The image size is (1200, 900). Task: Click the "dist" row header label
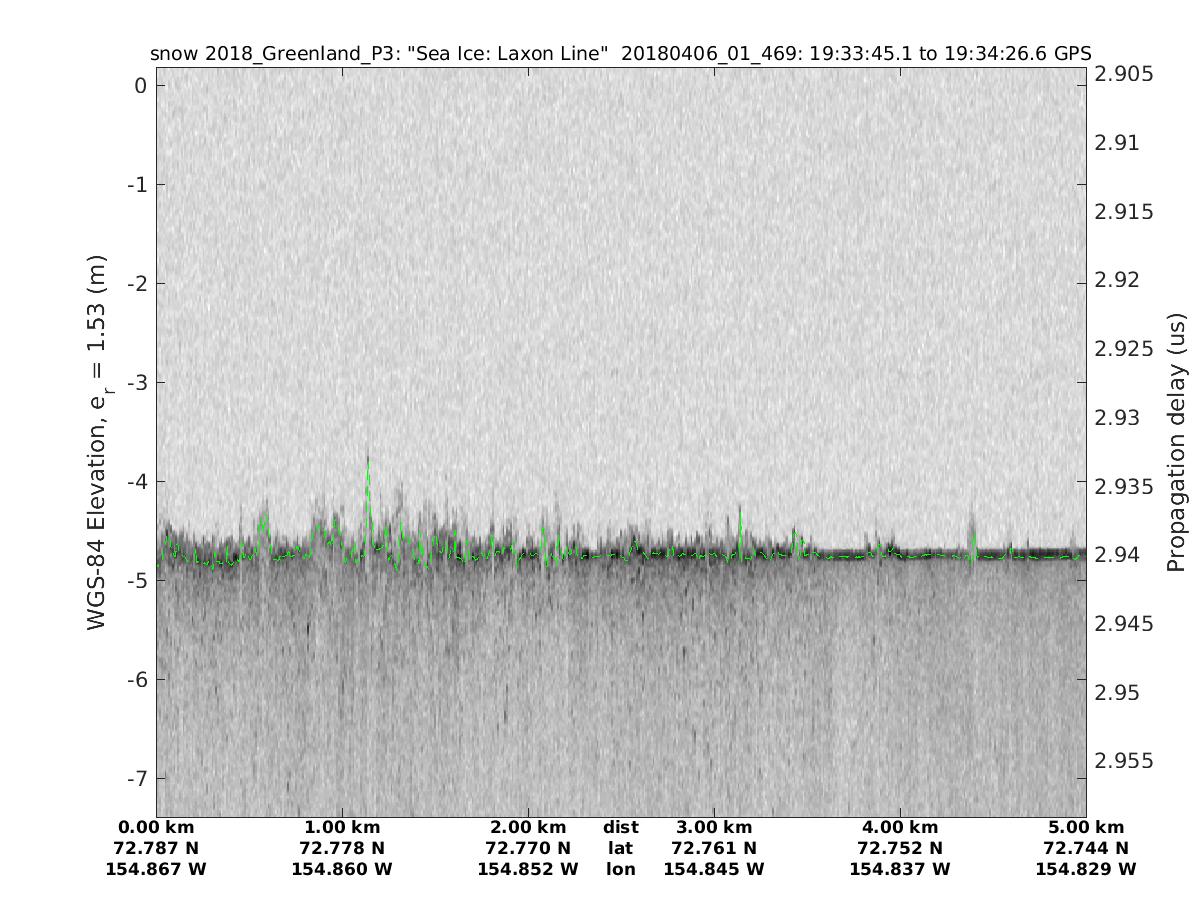620,827
